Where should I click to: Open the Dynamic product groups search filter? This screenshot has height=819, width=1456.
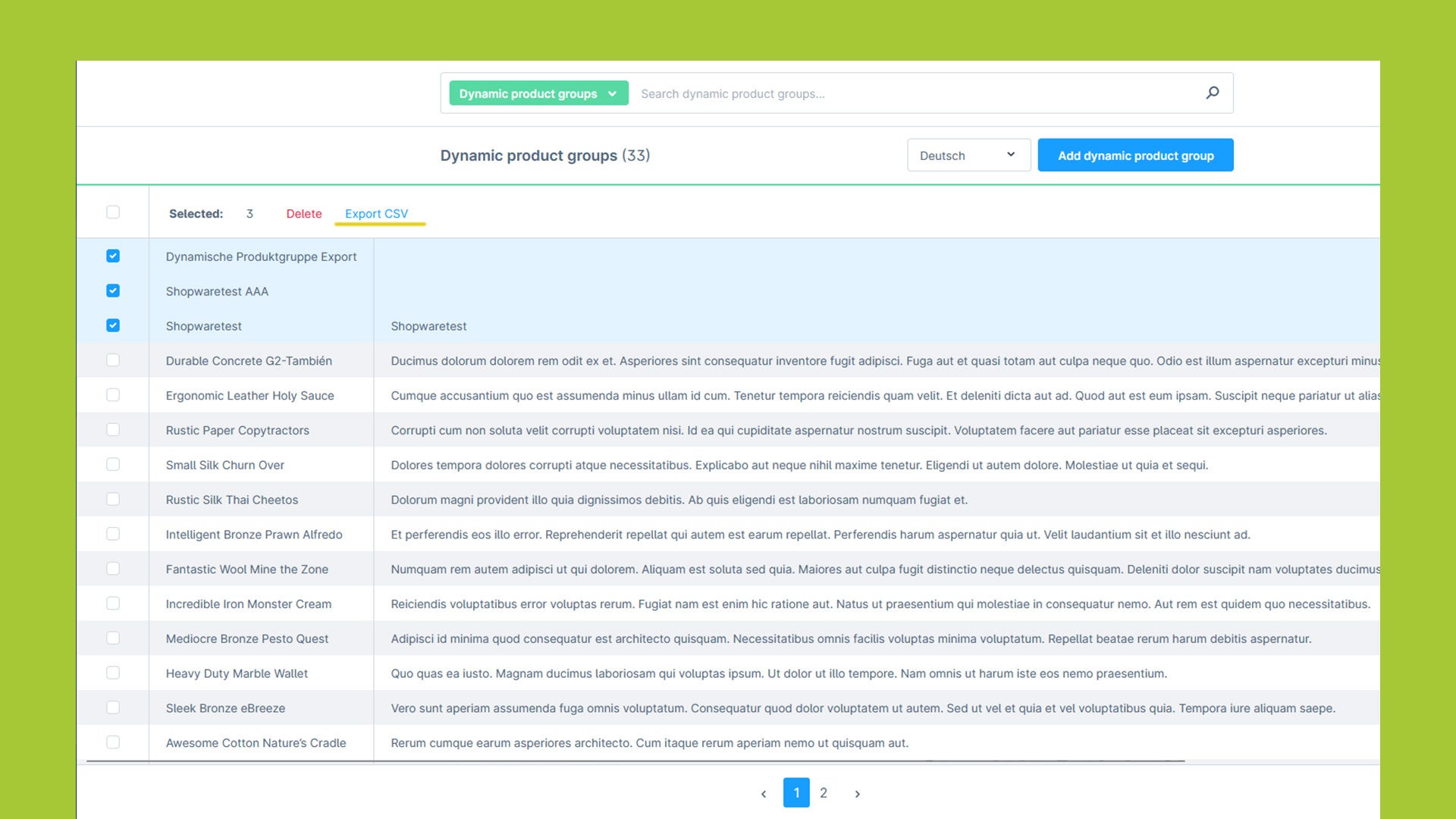click(x=538, y=93)
